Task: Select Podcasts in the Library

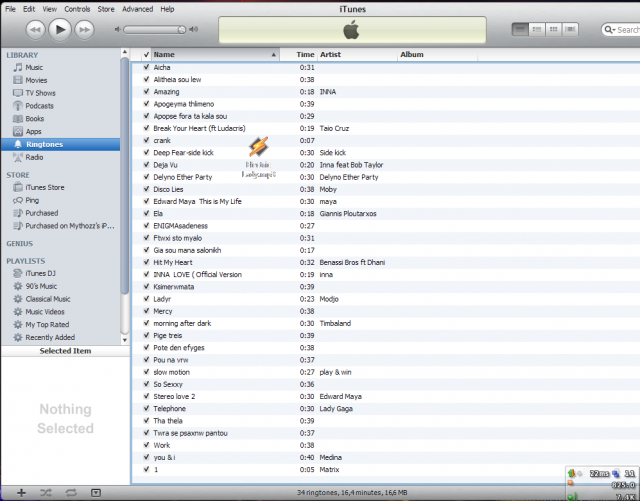Action: coord(61,106)
